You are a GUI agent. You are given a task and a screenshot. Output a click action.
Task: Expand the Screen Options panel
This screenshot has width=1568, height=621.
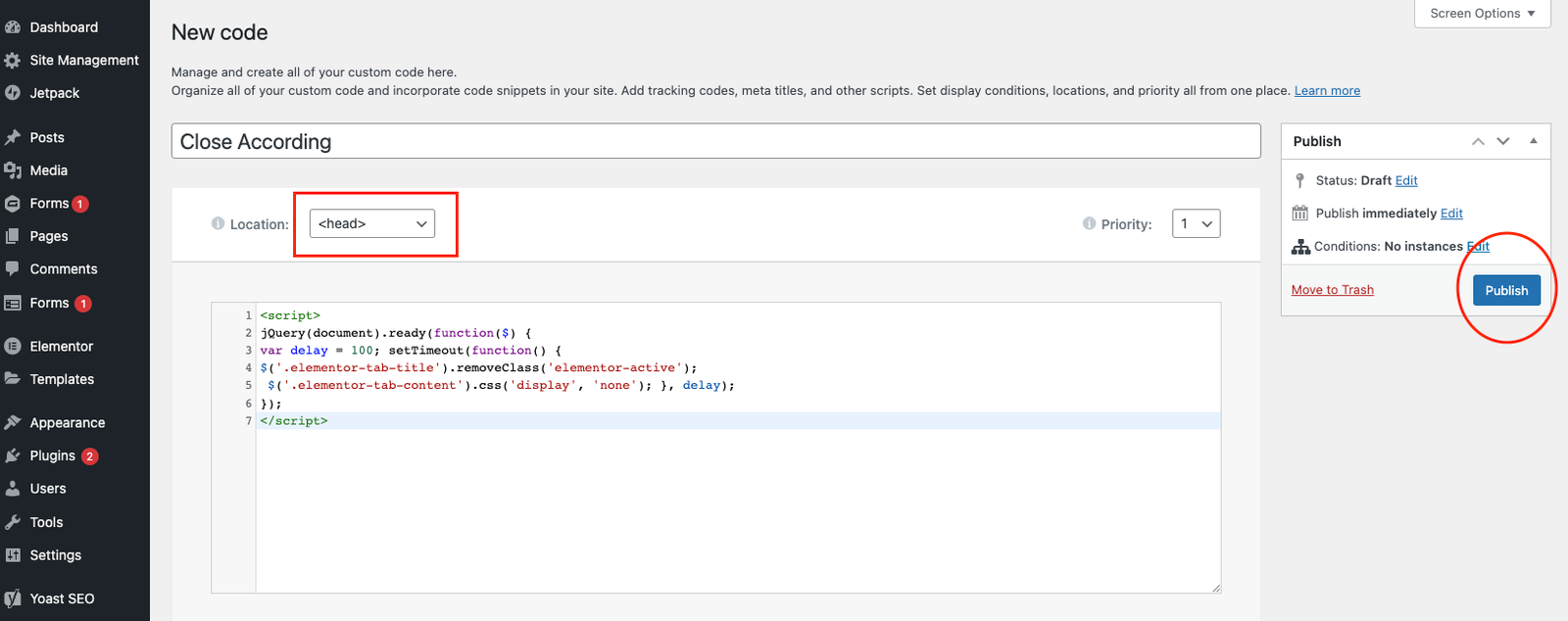pos(1482,14)
